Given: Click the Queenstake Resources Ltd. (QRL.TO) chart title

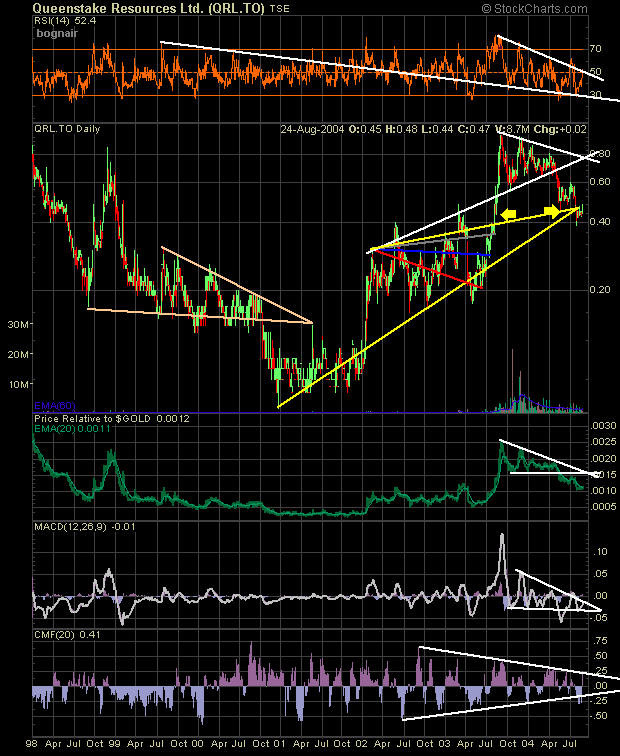Looking at the screenshot, I should (148, 8).
